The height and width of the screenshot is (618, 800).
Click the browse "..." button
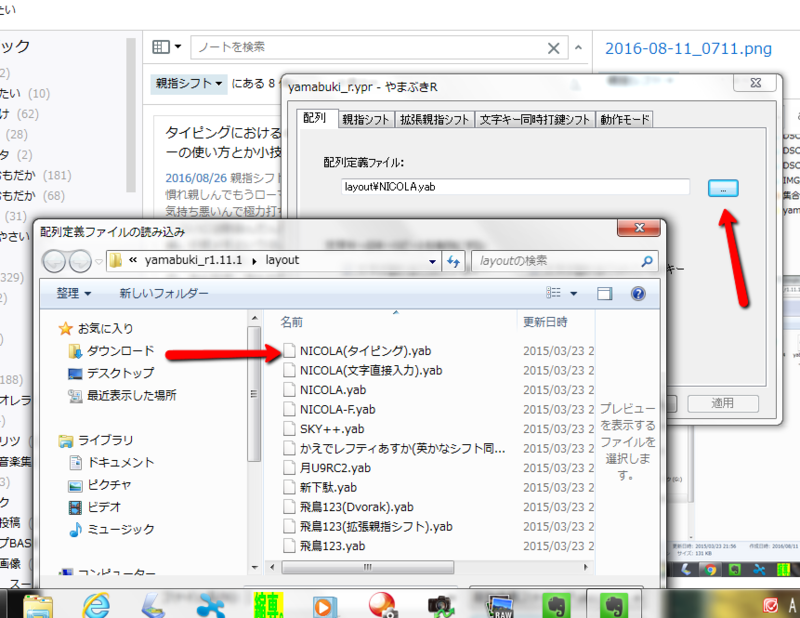point(723,188)
